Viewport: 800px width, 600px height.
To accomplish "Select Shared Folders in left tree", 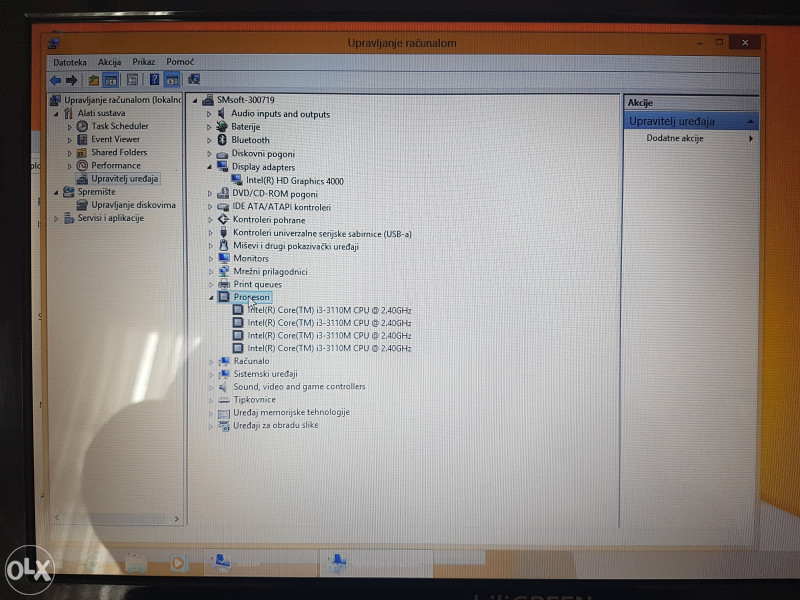I will tap(119, 152).
